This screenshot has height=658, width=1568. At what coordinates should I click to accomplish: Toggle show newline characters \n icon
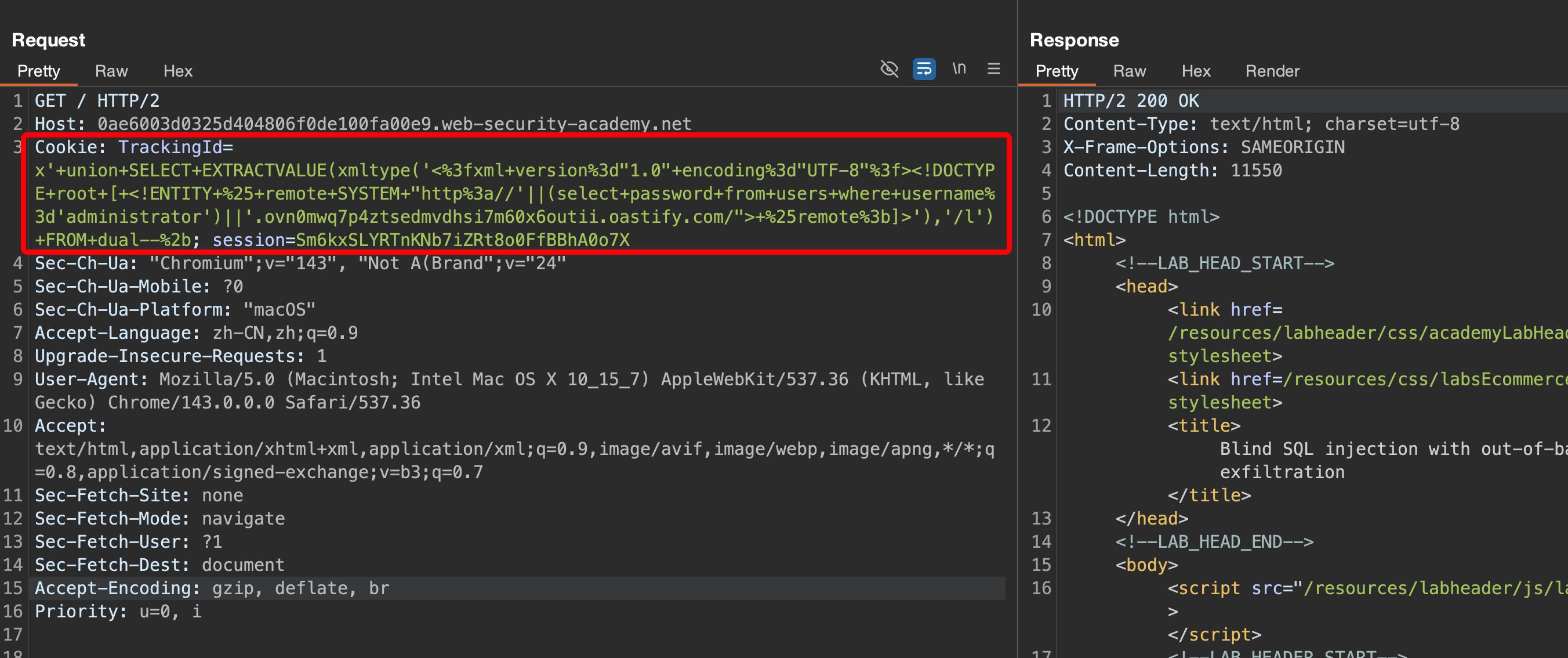[959, 69]
